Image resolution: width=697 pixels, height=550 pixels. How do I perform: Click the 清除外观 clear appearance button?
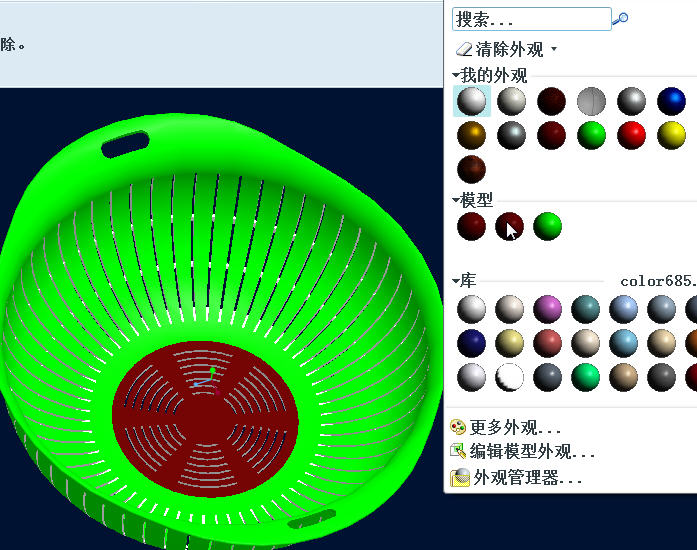tap(500, 49)
